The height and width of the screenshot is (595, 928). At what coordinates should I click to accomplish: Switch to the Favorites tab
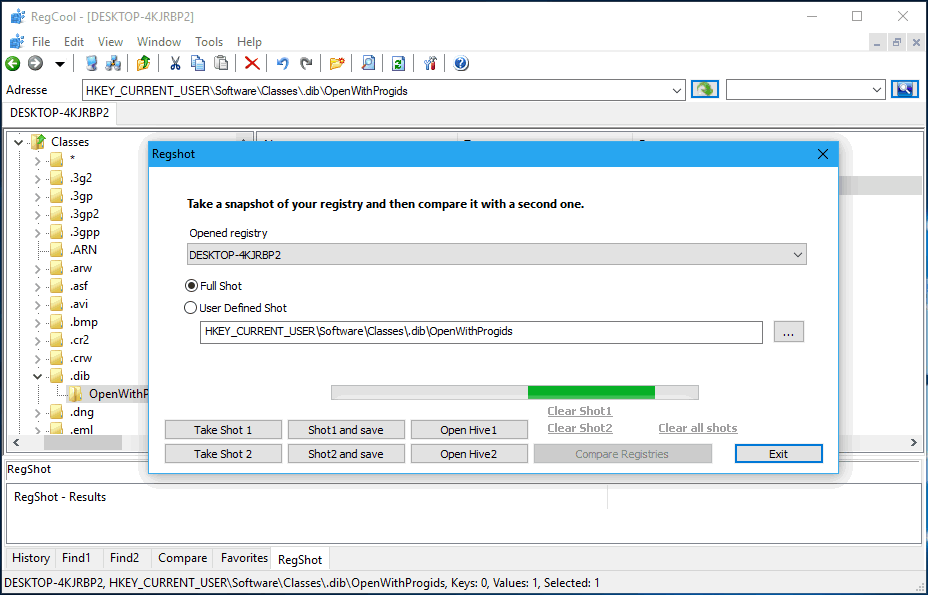coord(244,558)
